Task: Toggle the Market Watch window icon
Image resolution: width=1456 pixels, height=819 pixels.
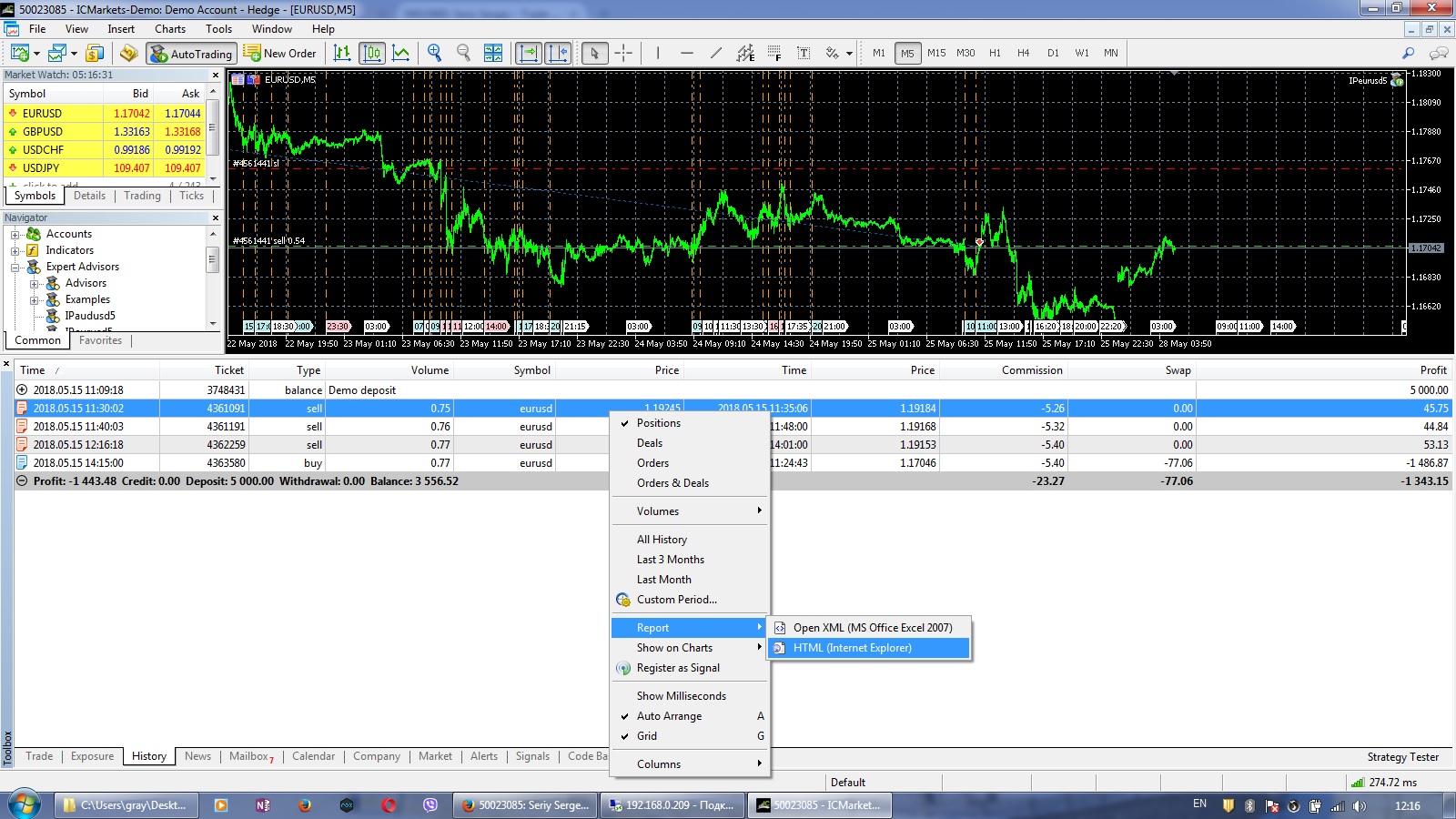Action: (x=95, y=53)
